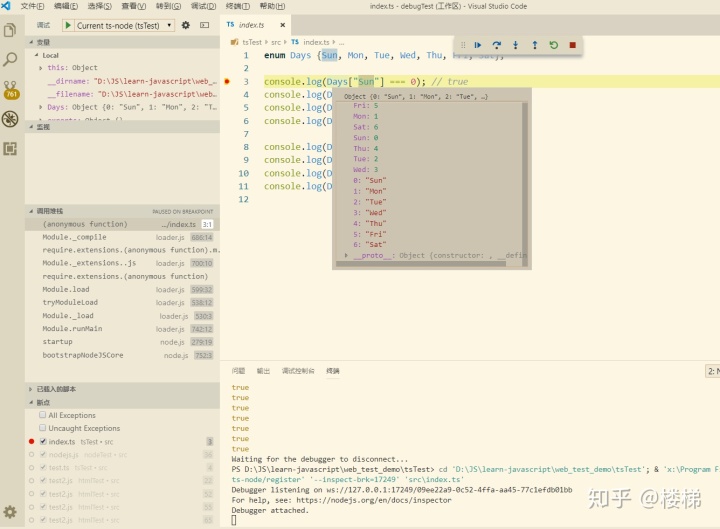
Task: Open the Extensions view in activity bar
Action: [10, 148]
